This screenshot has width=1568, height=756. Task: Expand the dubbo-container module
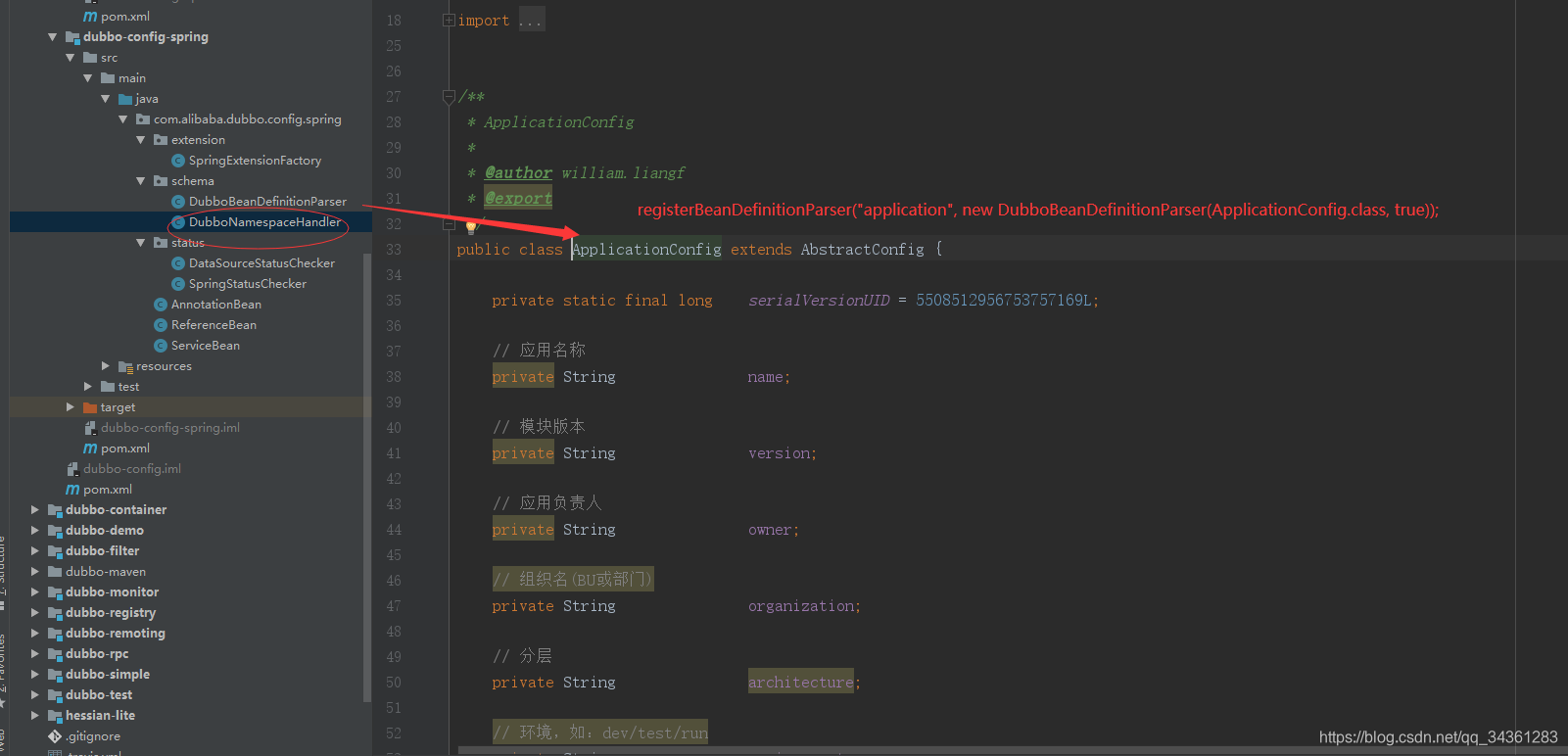pyautogui.click(x=35, y=510)
